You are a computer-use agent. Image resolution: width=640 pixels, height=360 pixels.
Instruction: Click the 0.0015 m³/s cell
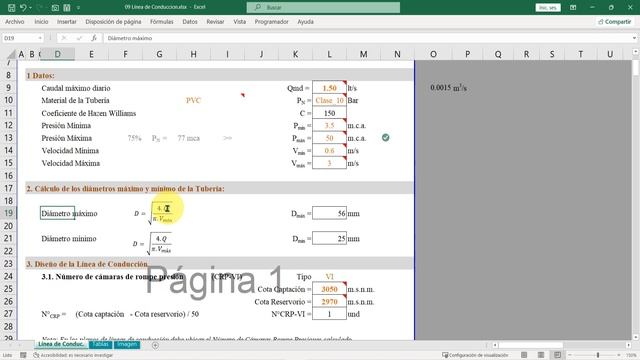[448, 87]
